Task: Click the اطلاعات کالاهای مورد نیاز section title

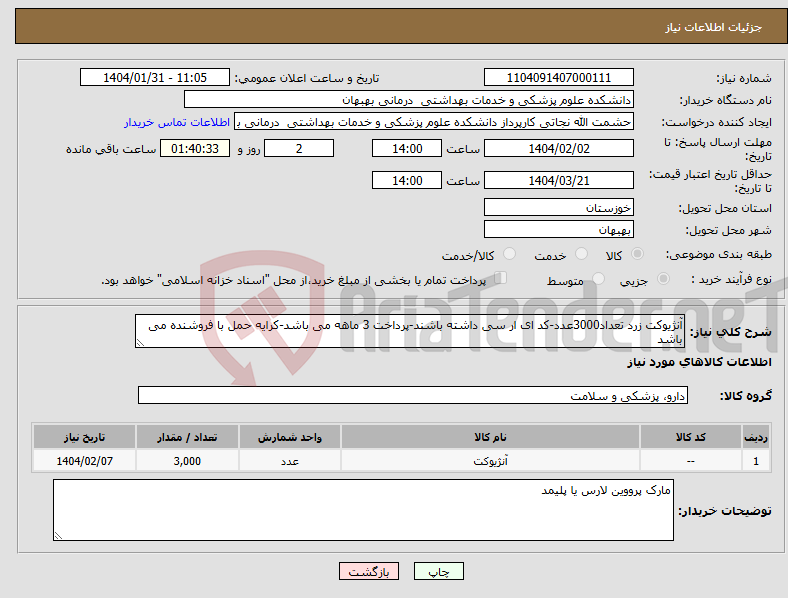Action: [x=699, y=362]
